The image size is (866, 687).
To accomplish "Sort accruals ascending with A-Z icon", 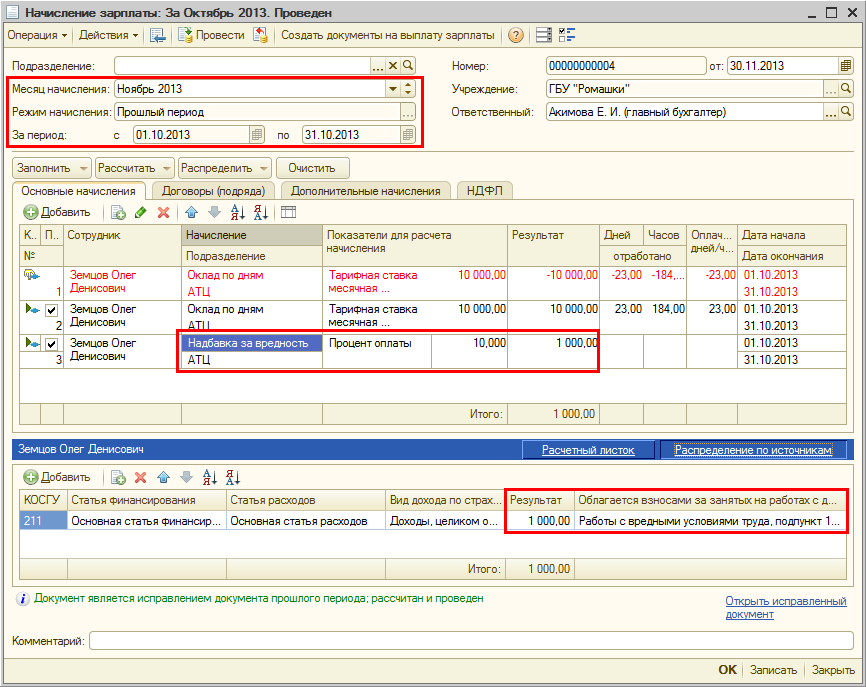I will (237, 212).
